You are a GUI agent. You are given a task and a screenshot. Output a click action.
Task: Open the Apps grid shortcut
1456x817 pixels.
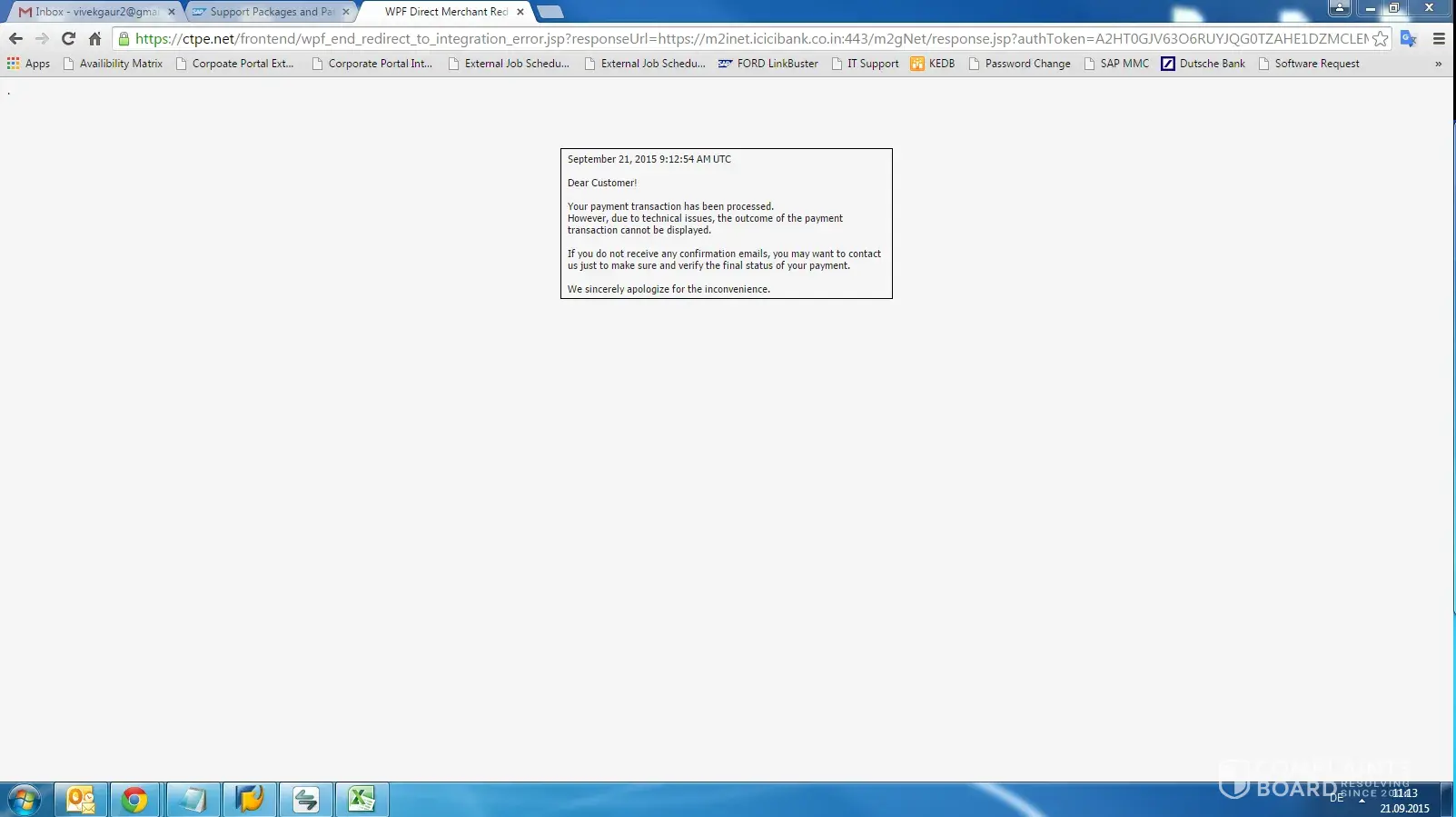[28, 64]
